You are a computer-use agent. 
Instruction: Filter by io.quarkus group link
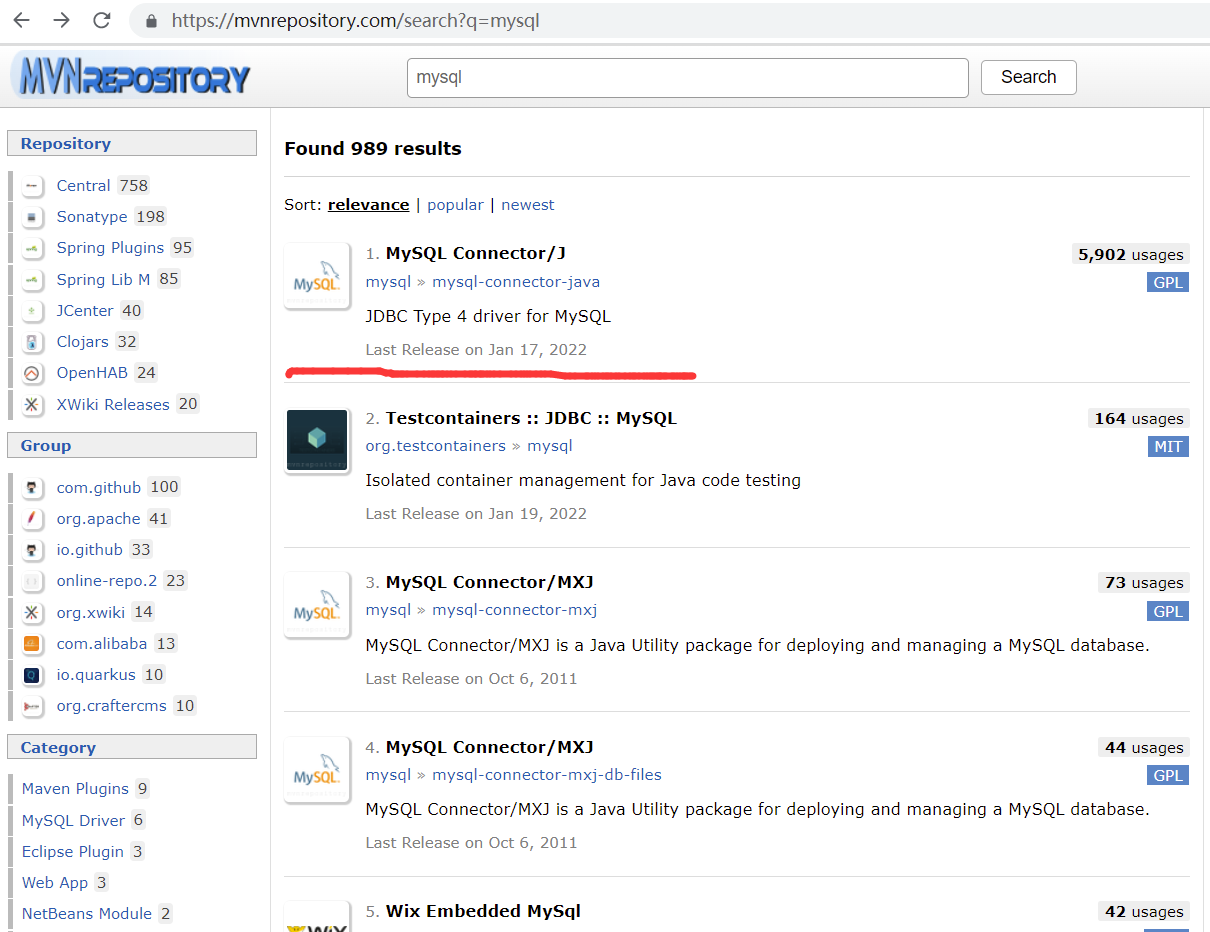pyautogui.click(x=96, y=675)
